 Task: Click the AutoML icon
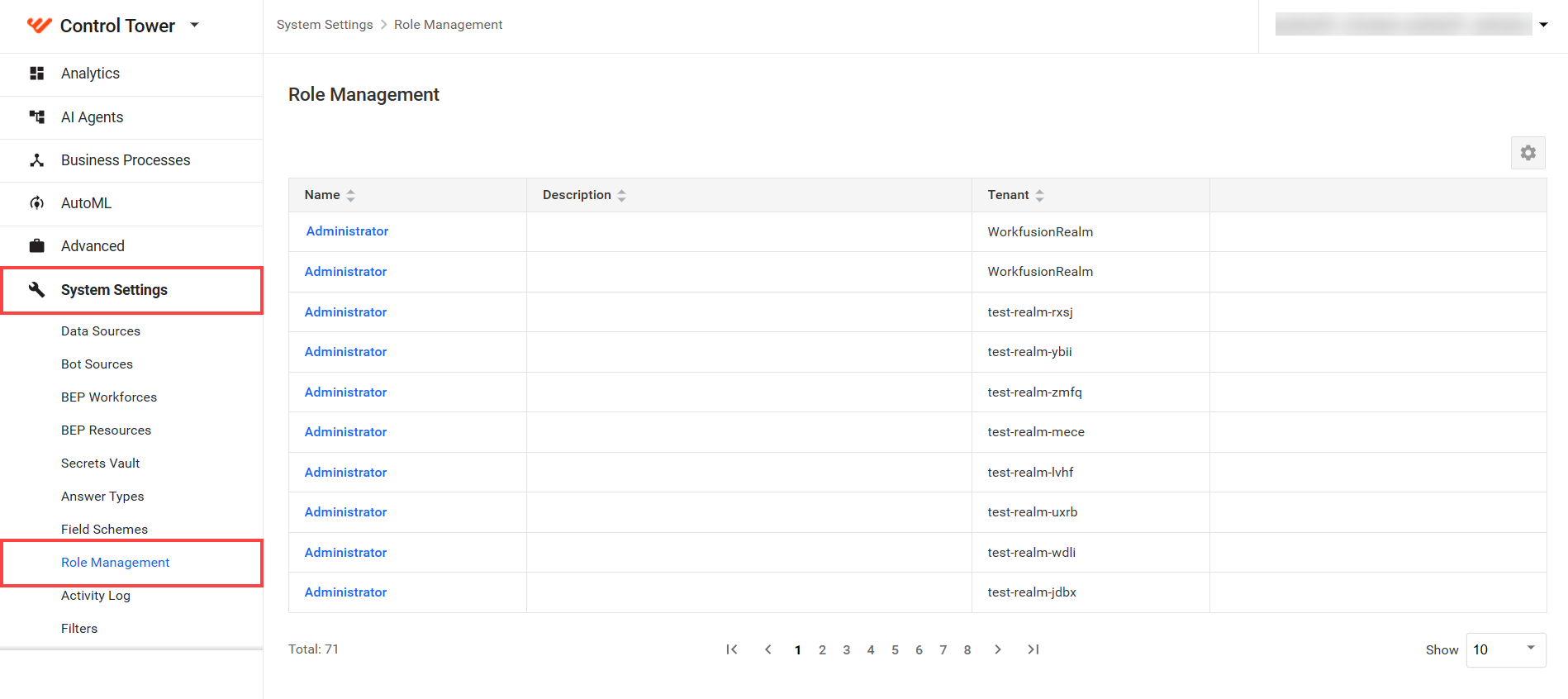pos(36,203)
